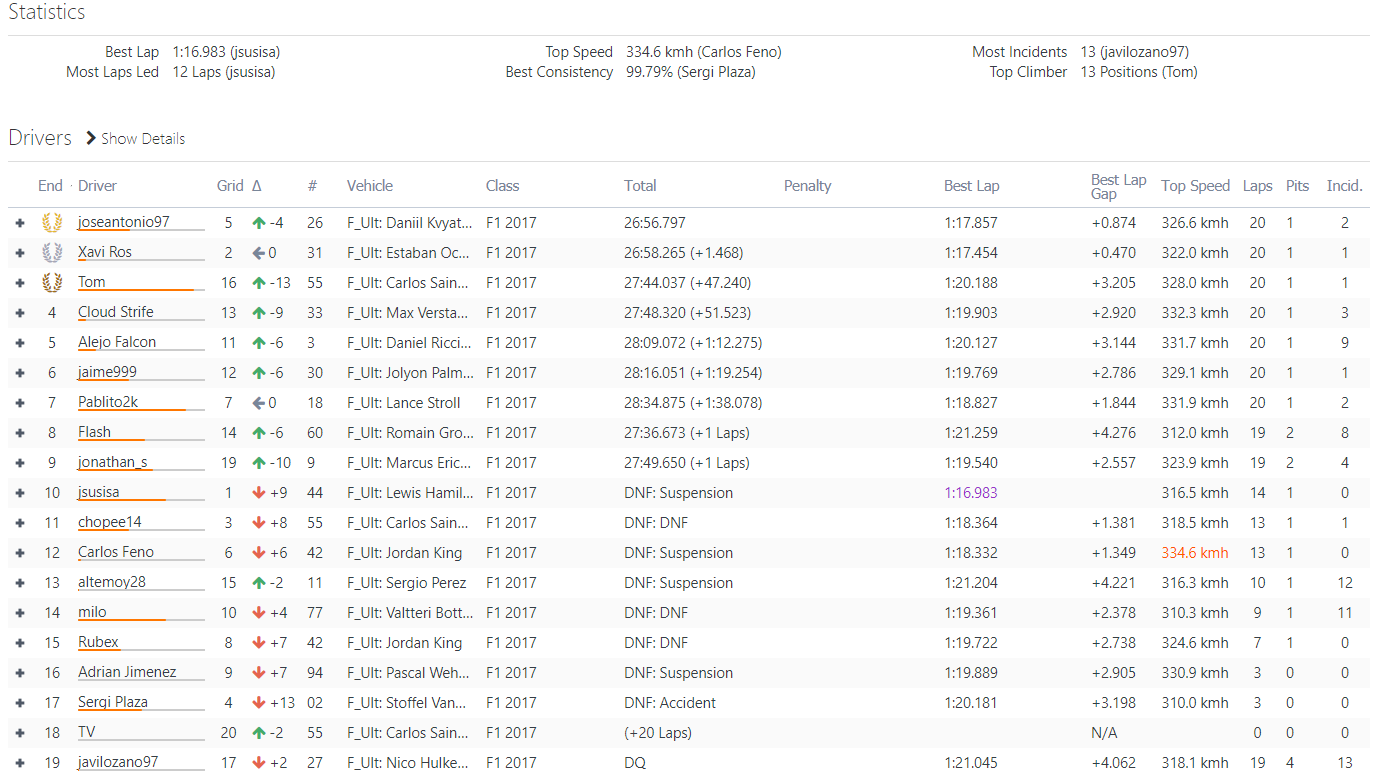Expand altemoy28 row plus icon

[x=19, y=583]
